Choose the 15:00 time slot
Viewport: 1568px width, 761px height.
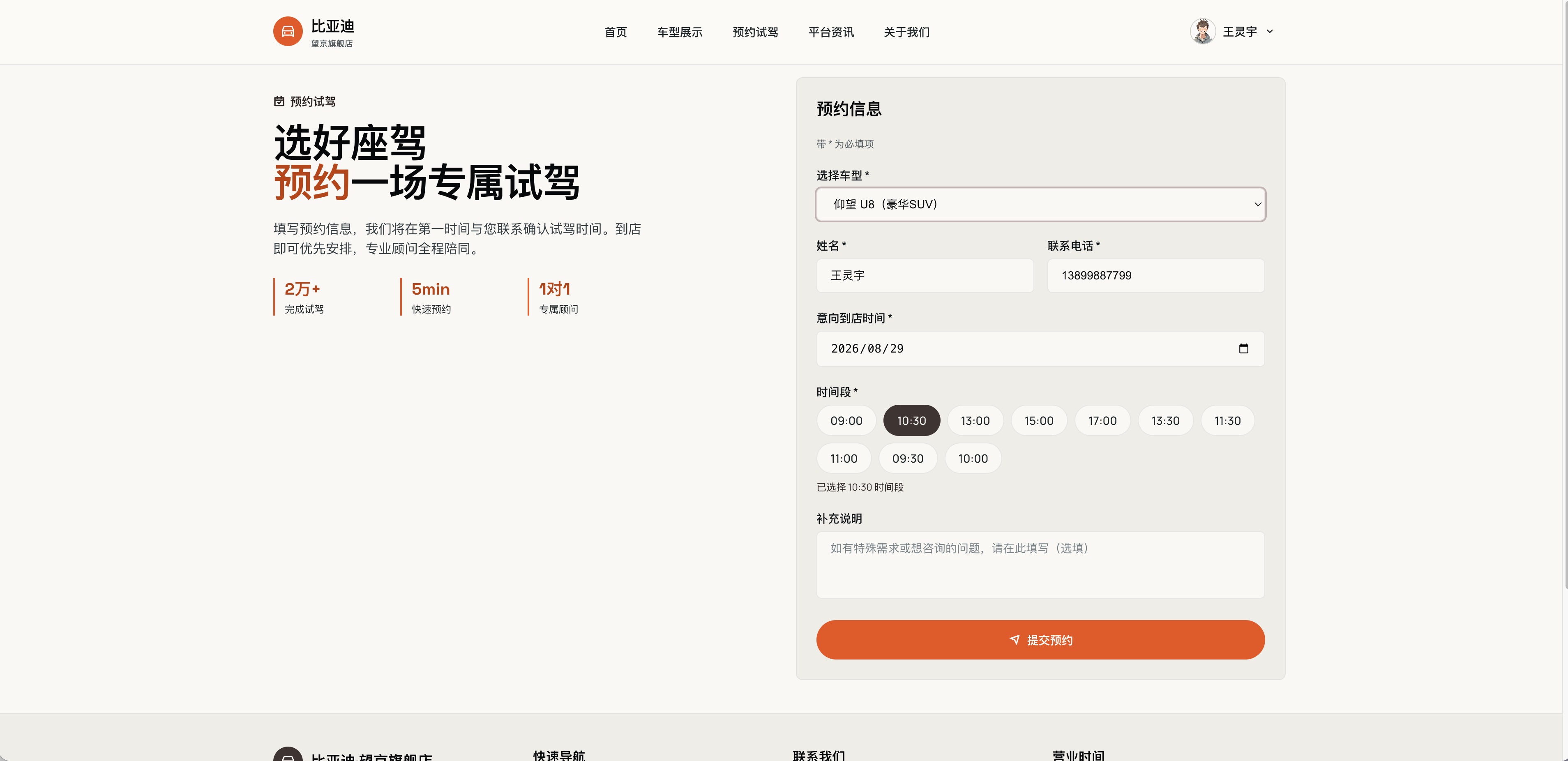pyautogui.click(x=1039, y=421)
